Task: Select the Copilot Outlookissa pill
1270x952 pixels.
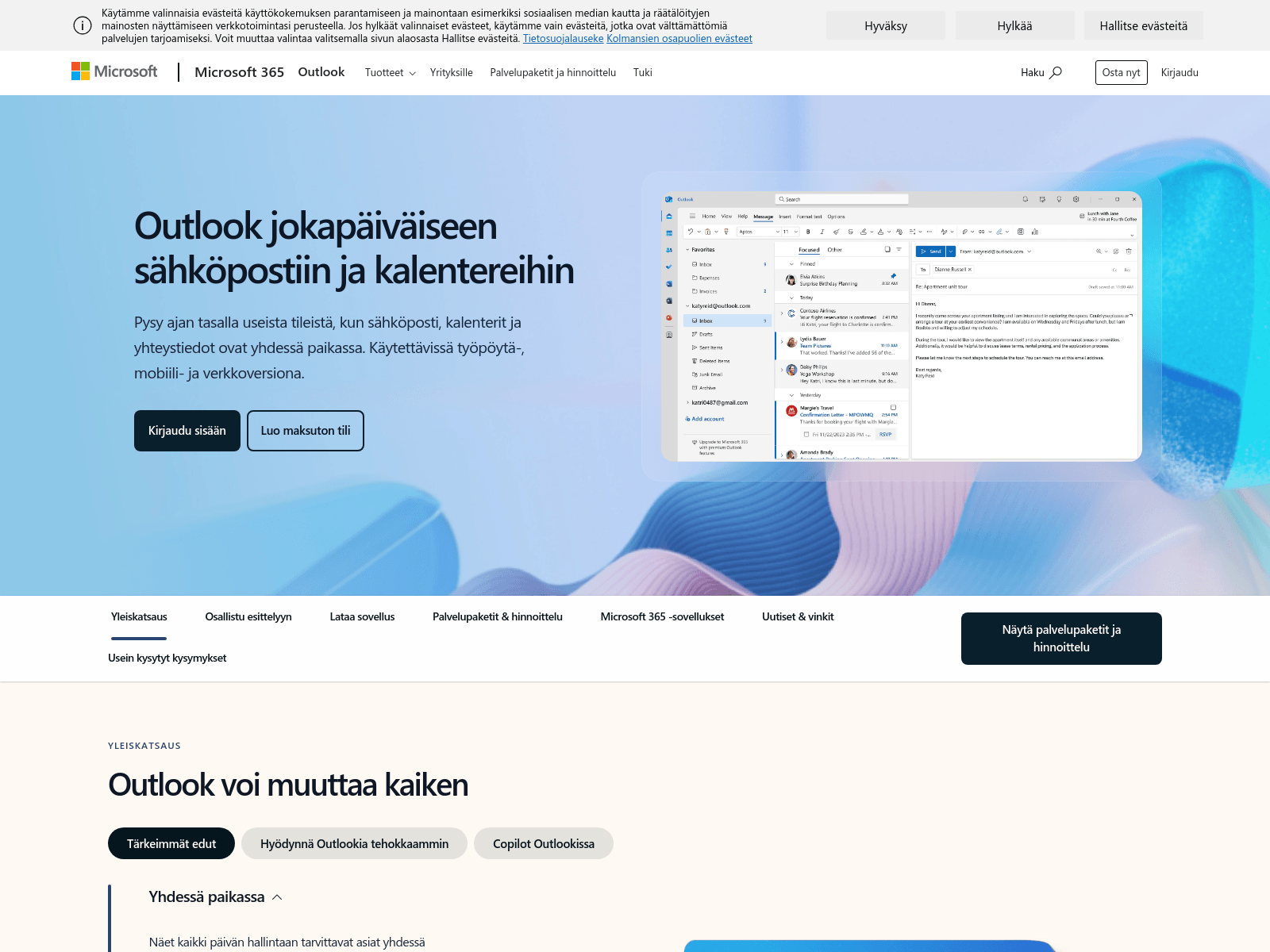Action: point(544,843)
